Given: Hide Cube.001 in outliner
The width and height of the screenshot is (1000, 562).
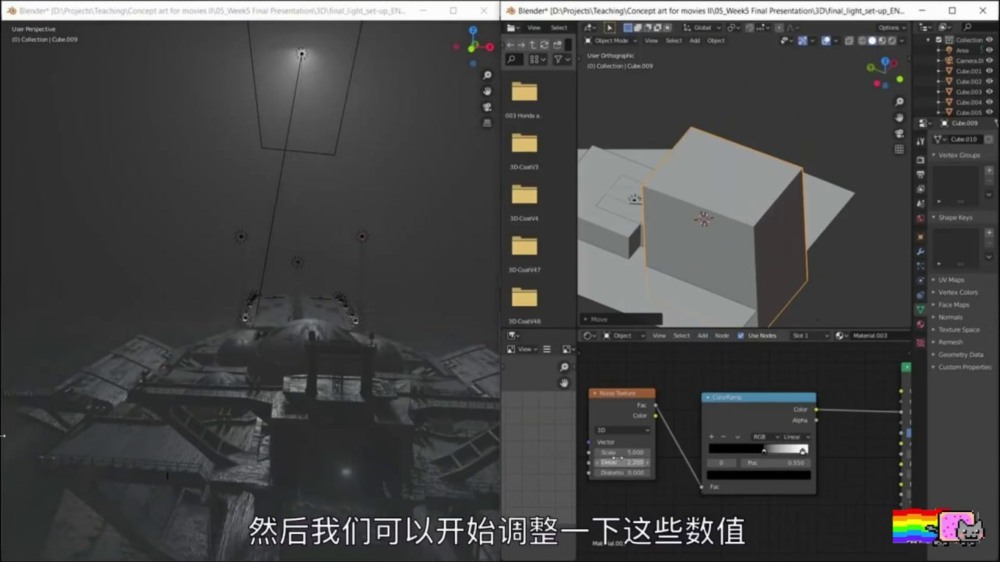Looking at the screenshot, I should pos(989,71).
